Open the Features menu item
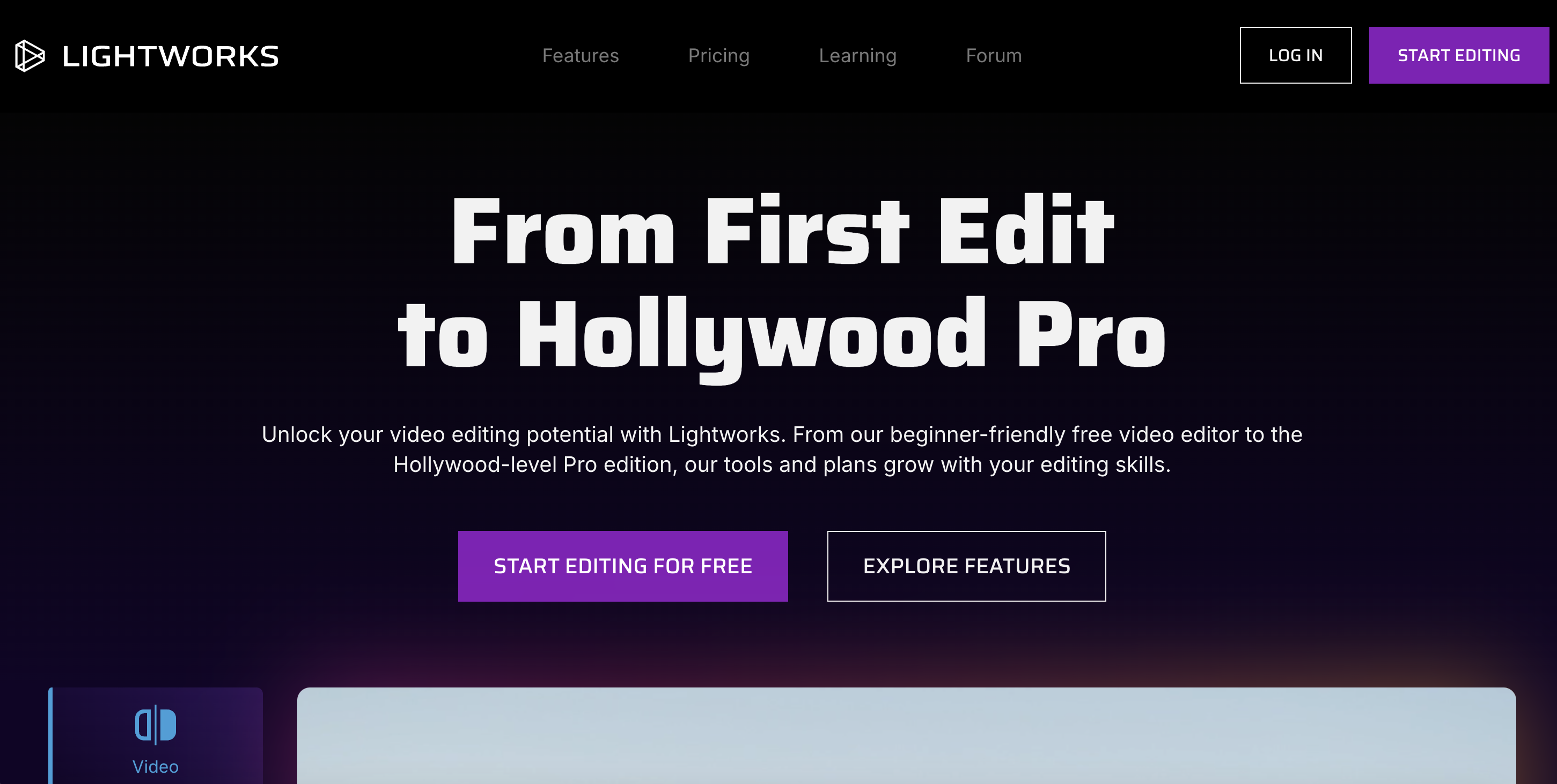 coord(580,56)
